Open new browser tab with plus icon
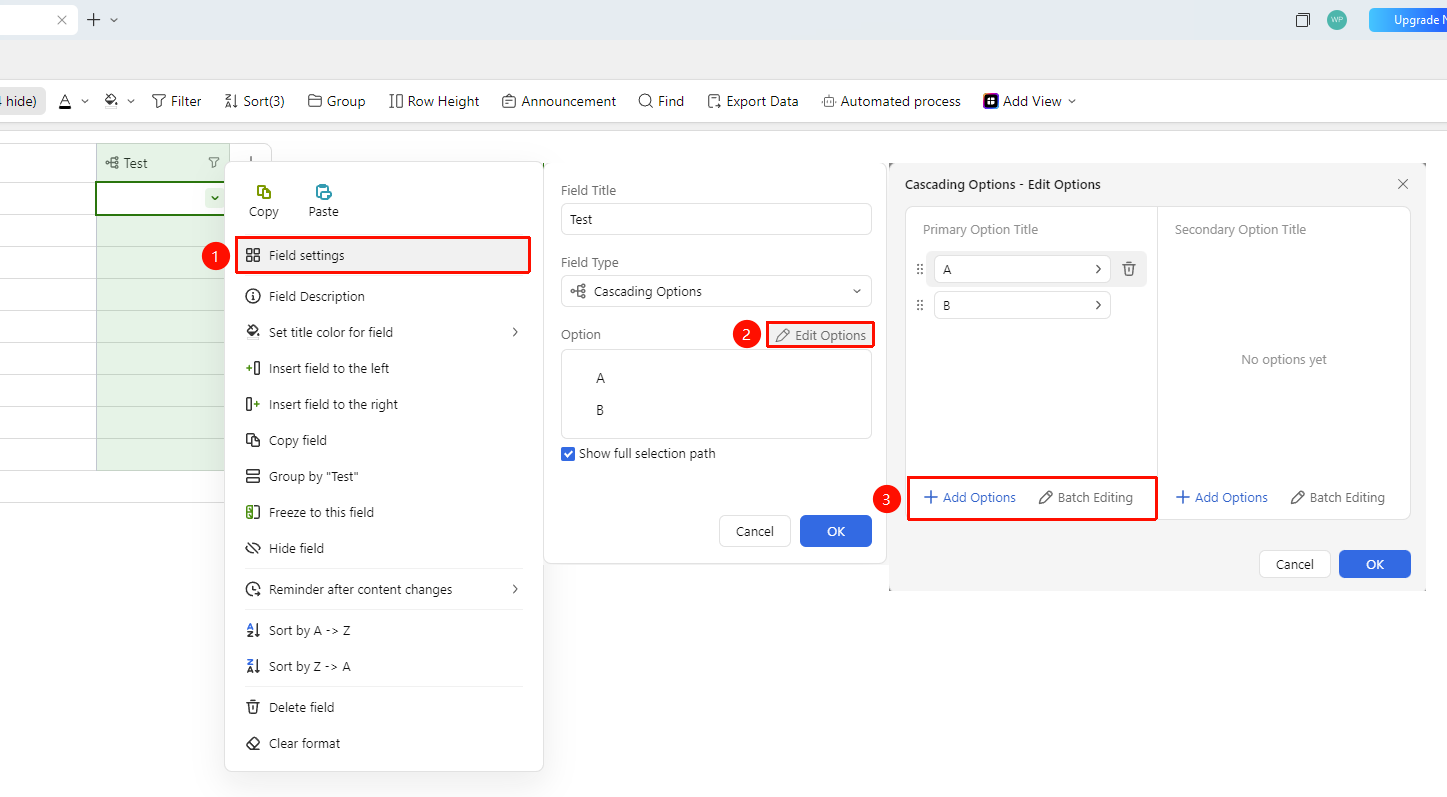The height and width of the screenshot is (797, 1447). 94,20
